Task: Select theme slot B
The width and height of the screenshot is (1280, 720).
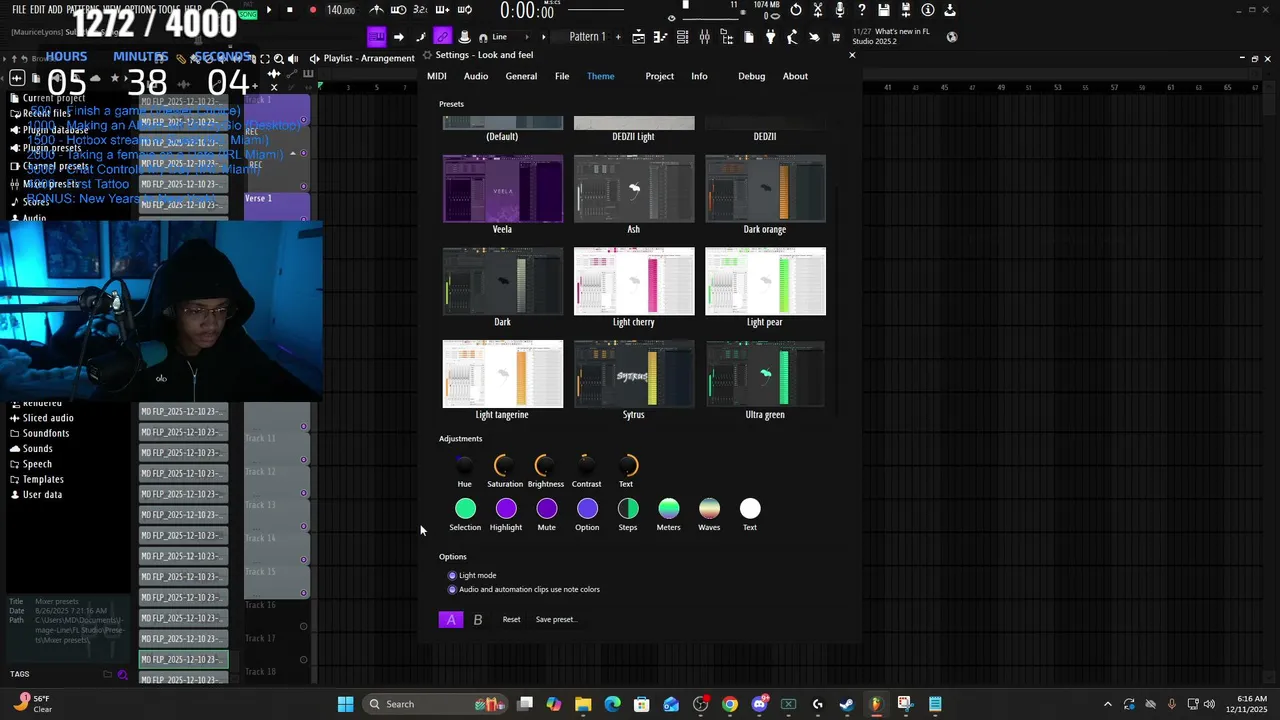Action: tap(478, 620)
